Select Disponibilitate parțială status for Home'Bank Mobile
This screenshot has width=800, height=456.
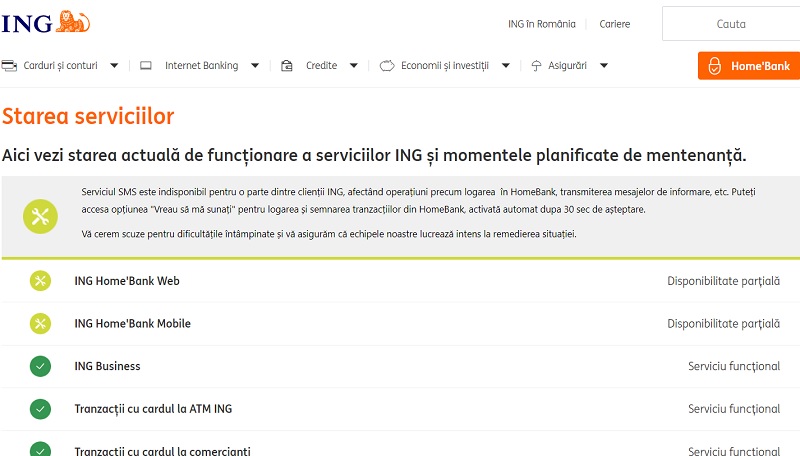[723, 323]
